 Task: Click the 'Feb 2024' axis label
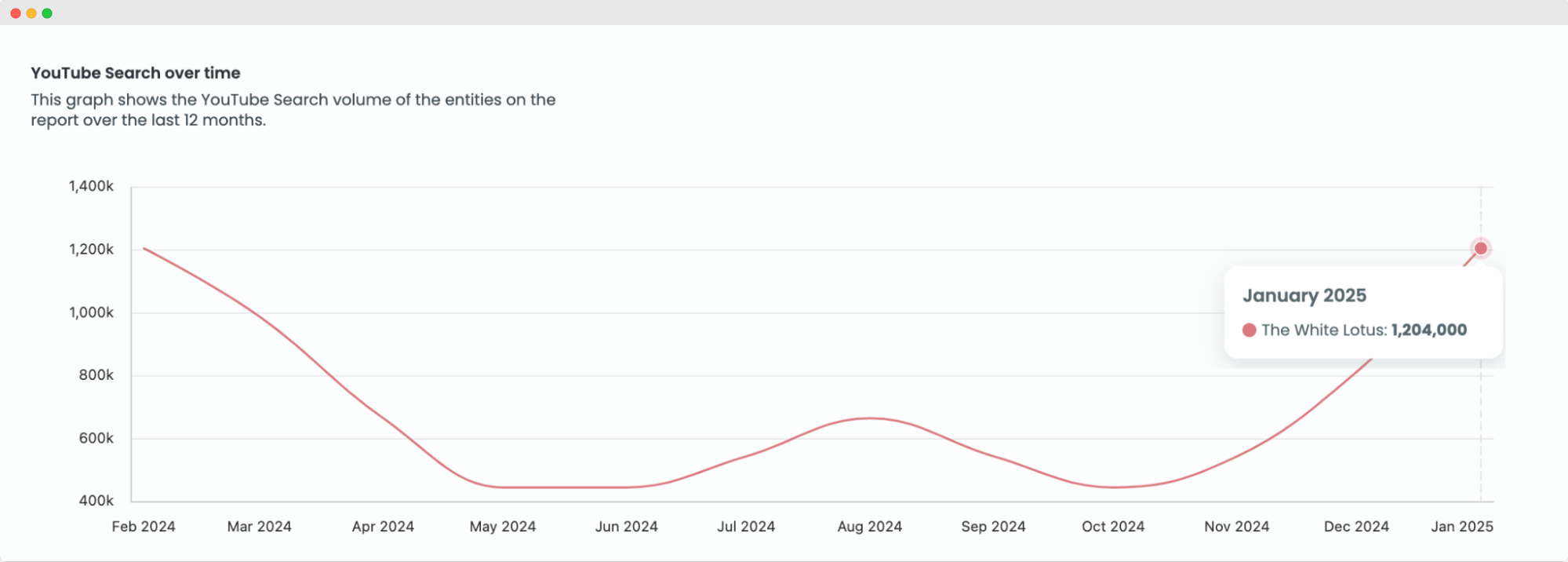(144, 527)
